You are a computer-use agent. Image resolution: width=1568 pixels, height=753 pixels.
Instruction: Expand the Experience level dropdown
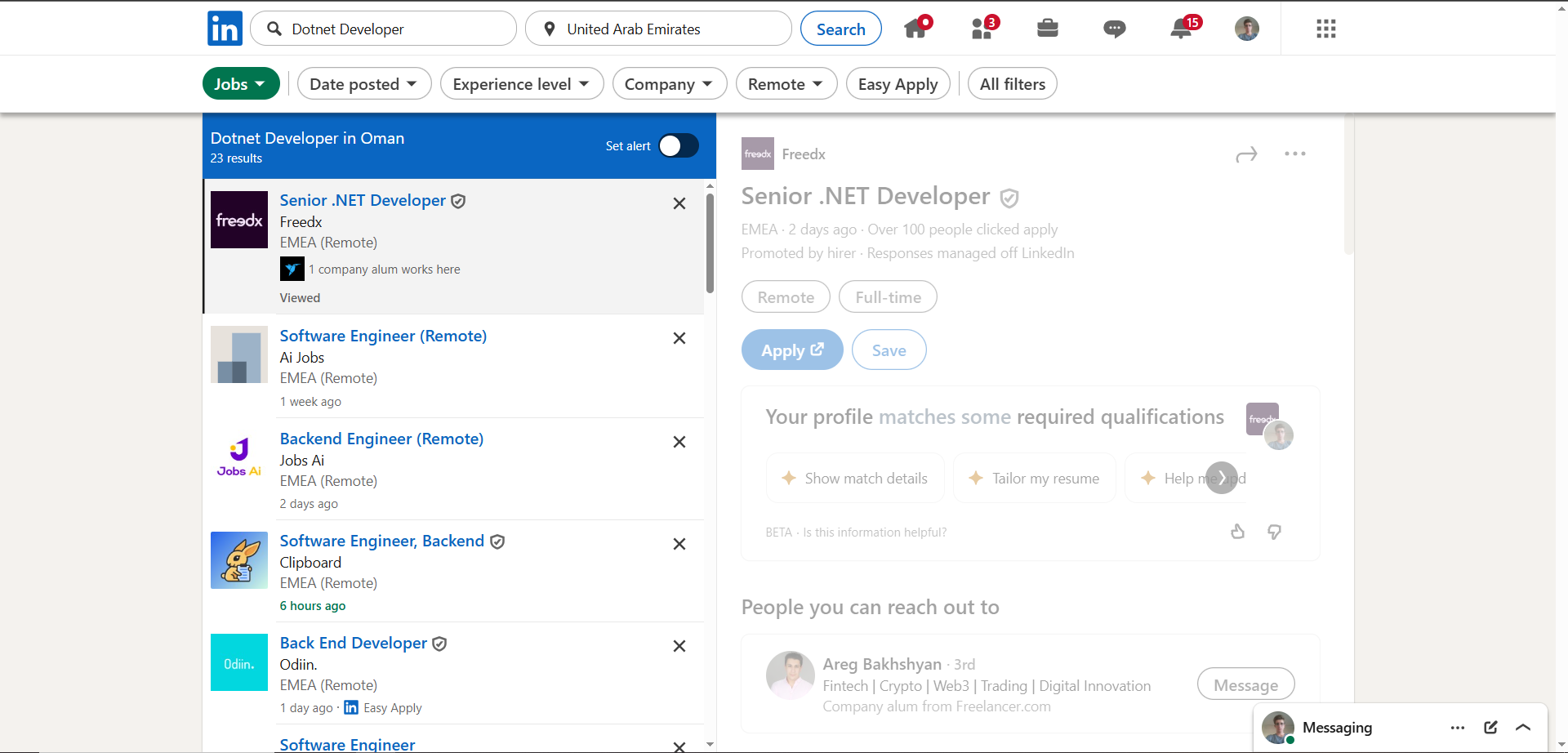tap(521, 84)
